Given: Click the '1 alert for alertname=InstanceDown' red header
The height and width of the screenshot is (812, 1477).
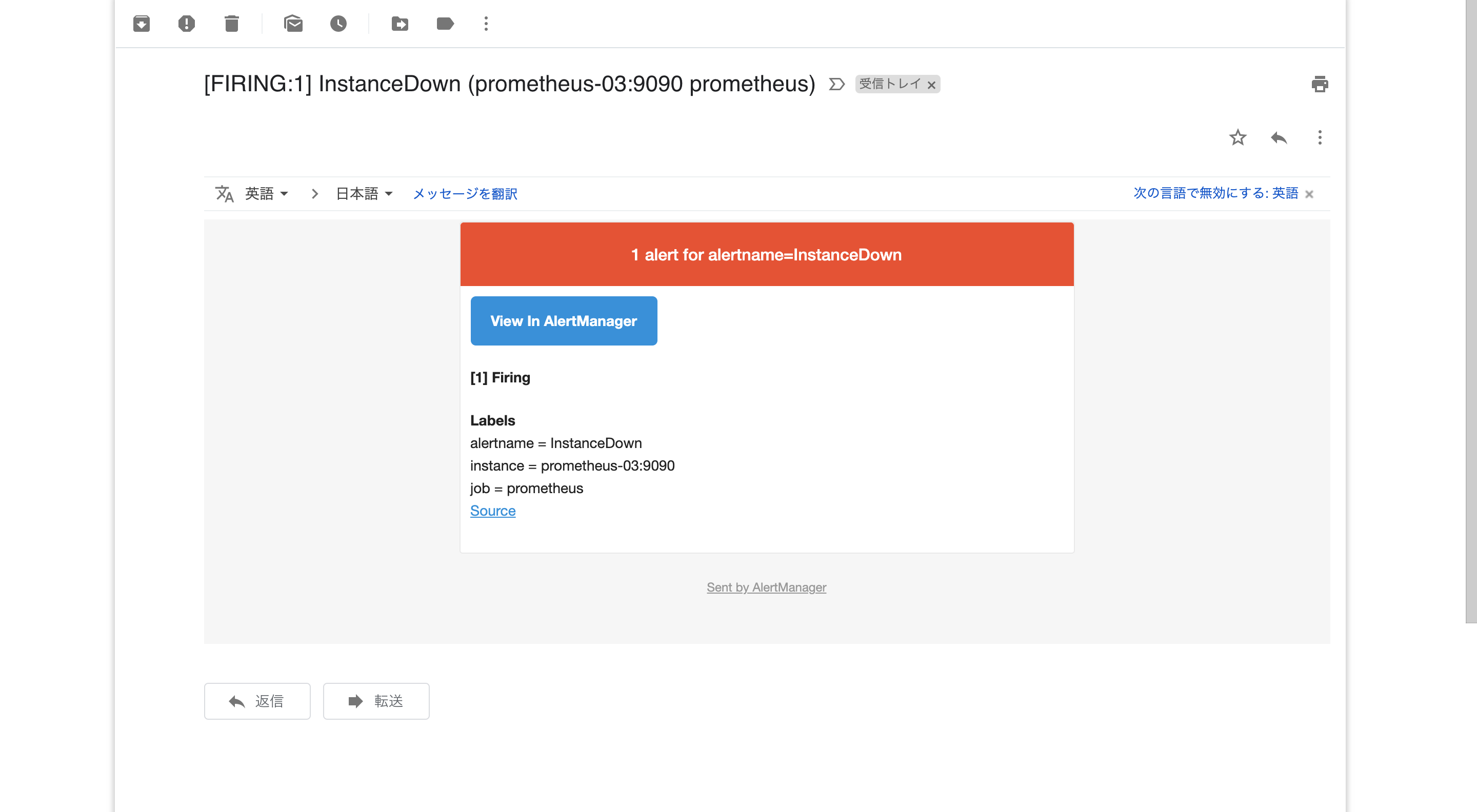Looking at the screenshot, I should click(767, 254).
